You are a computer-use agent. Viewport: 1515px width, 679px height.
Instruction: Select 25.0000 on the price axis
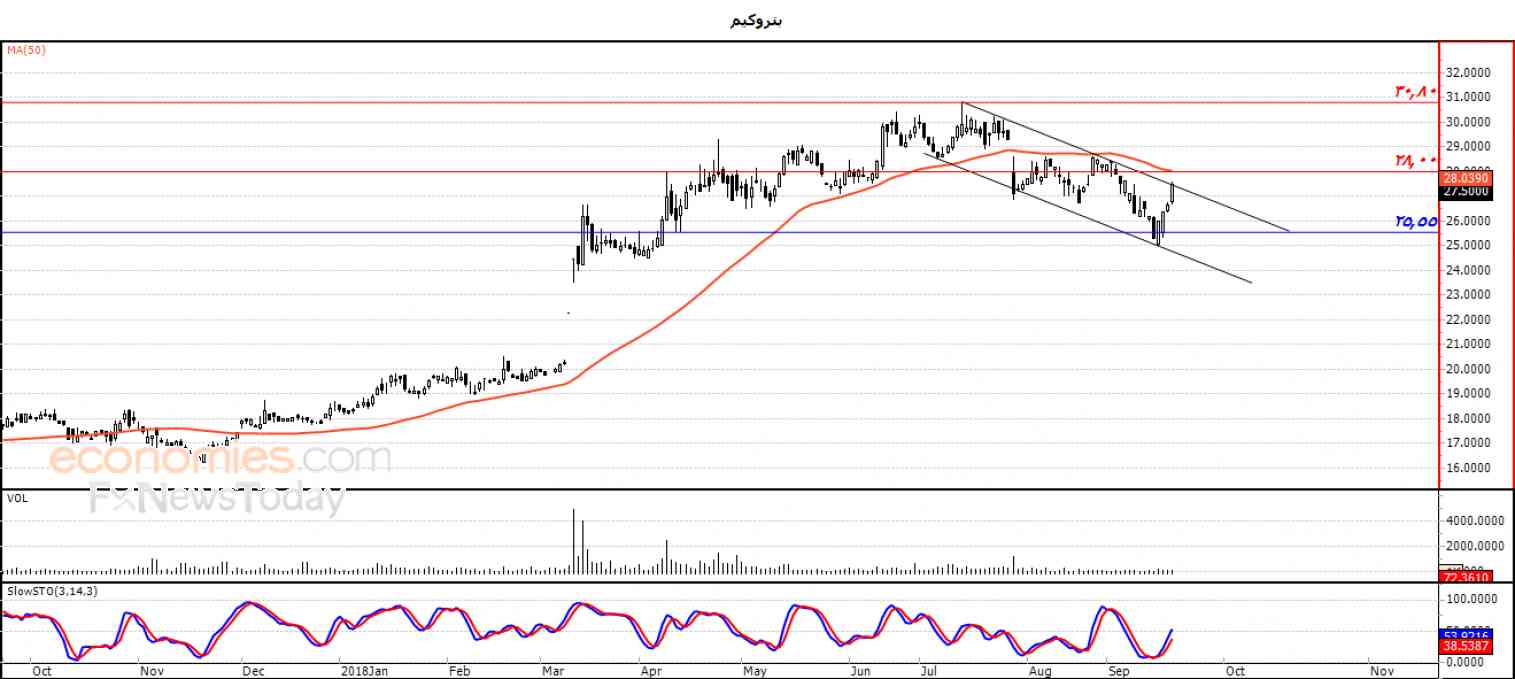click(x=1468, y=246)
